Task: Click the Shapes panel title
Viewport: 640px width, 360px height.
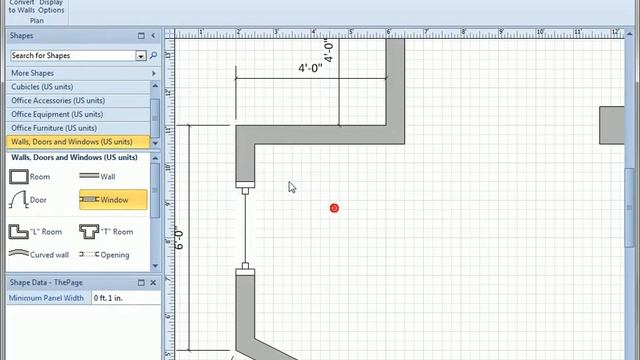Action: point(21,36)
